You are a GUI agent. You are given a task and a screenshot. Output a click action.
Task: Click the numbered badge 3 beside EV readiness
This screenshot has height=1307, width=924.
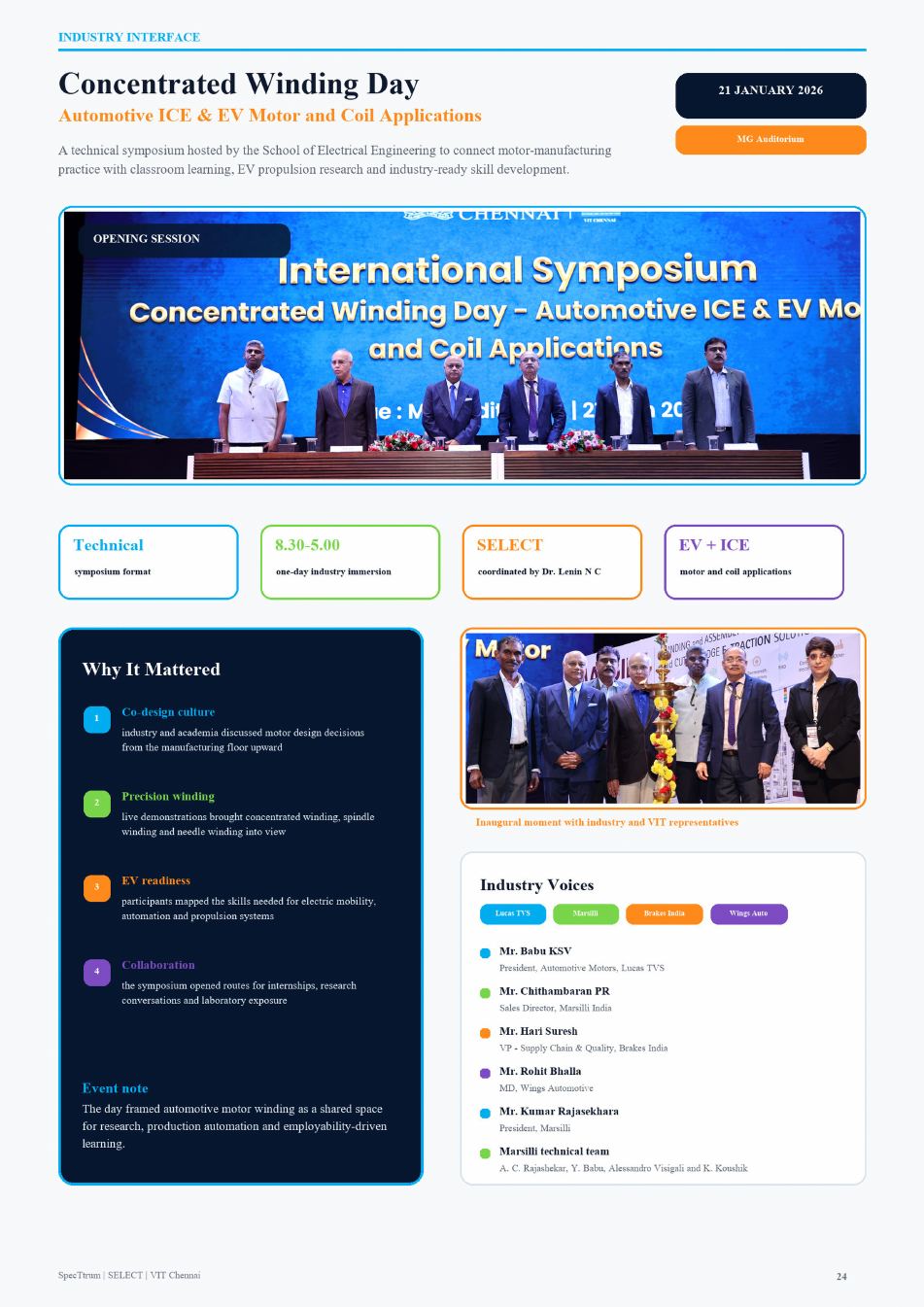[96, 888]
